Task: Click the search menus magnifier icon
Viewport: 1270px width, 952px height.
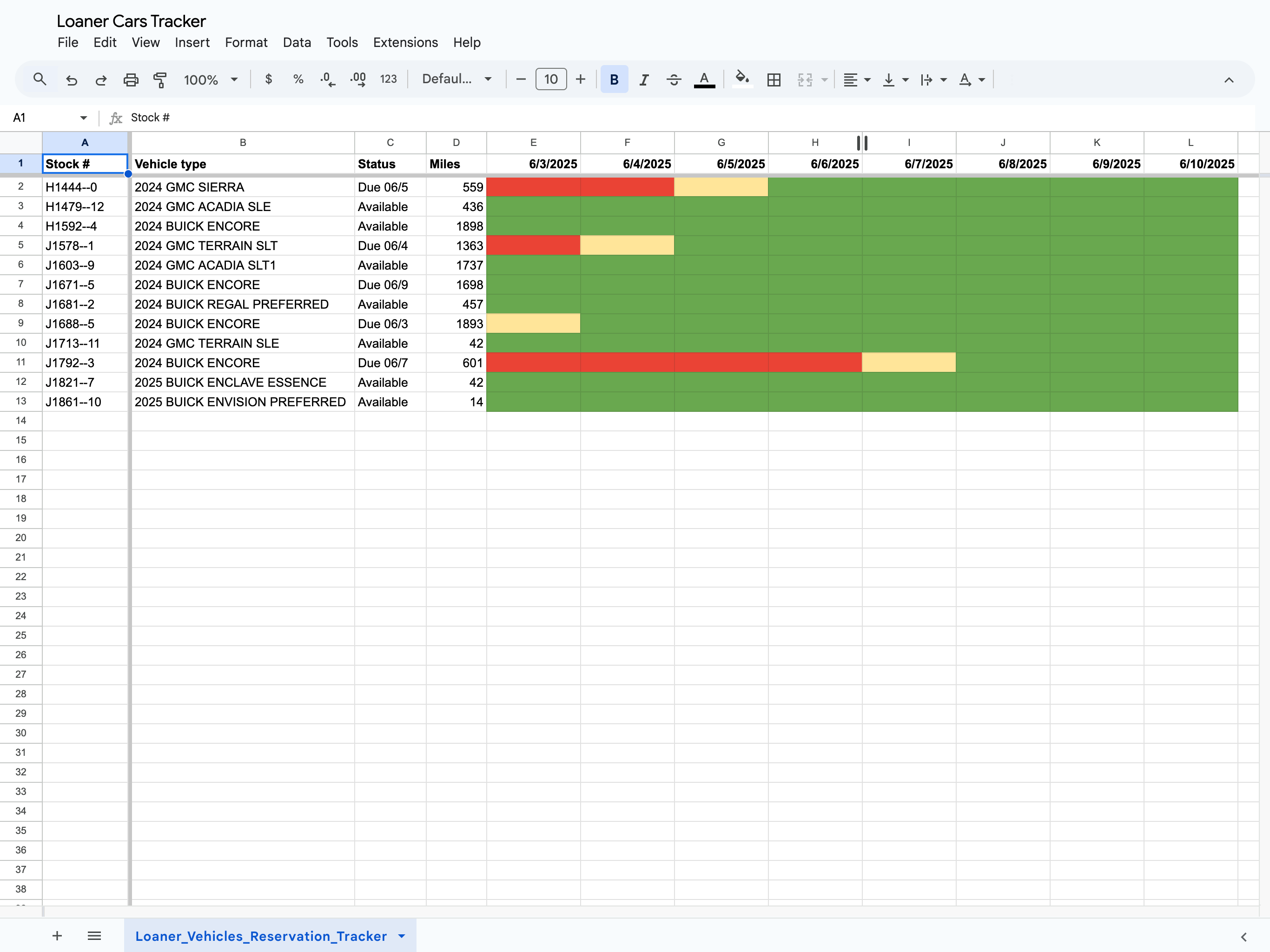Action: point(40,79)
